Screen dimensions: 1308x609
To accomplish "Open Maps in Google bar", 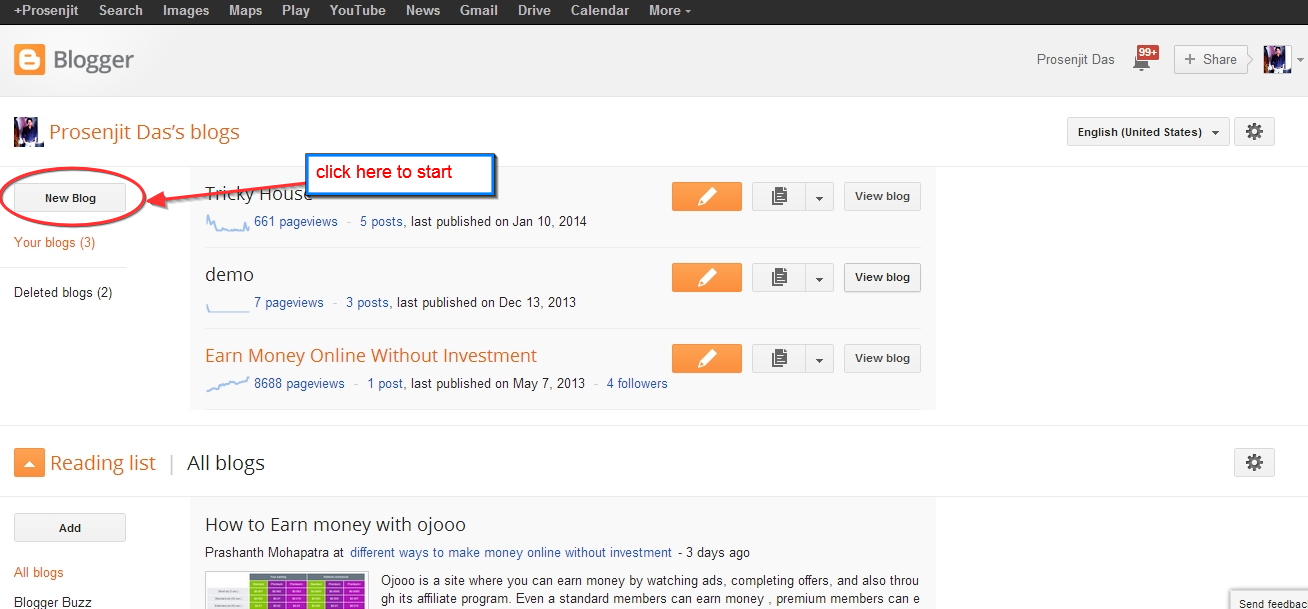I will (x=245, y=10).
